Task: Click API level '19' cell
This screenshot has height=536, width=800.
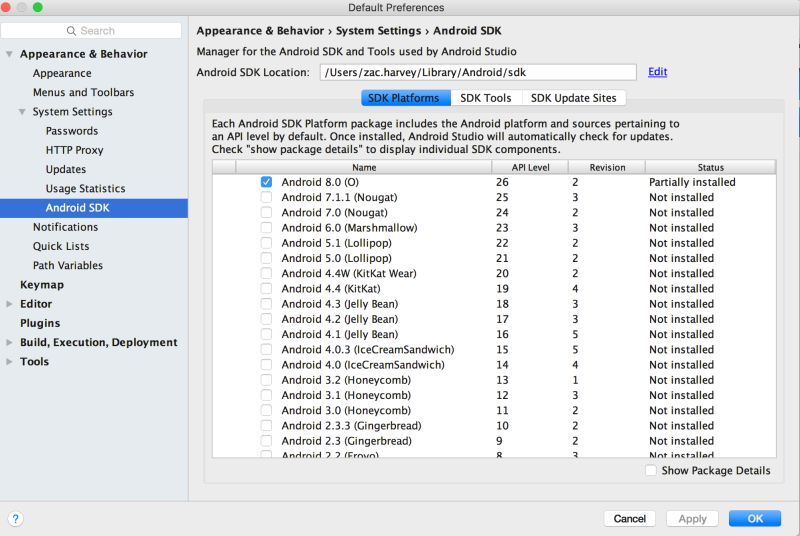Action: [502, 289]
